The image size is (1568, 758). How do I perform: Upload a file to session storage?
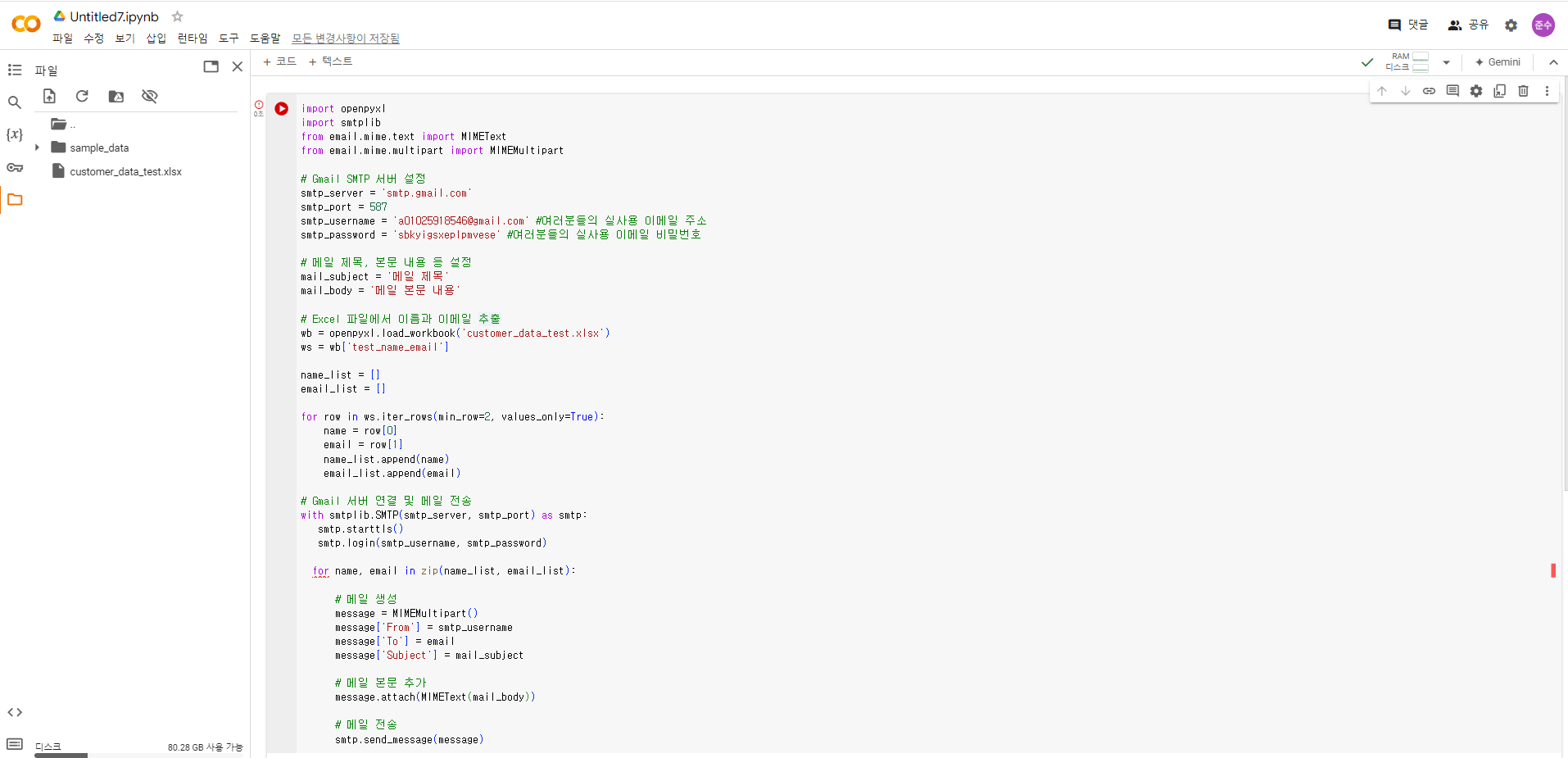click(49, 97)
